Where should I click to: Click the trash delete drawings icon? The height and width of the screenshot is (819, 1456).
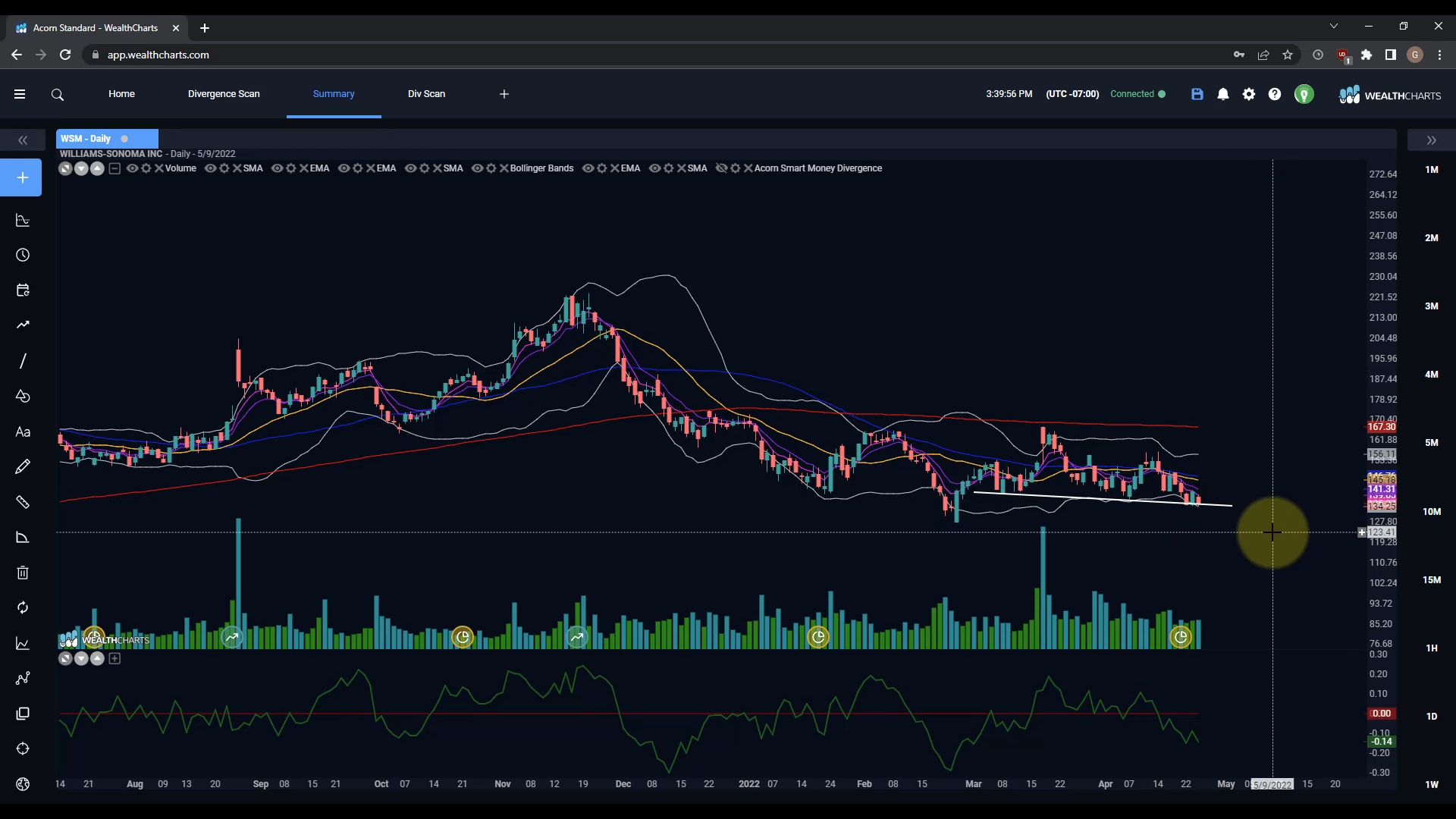pos(23,573)
